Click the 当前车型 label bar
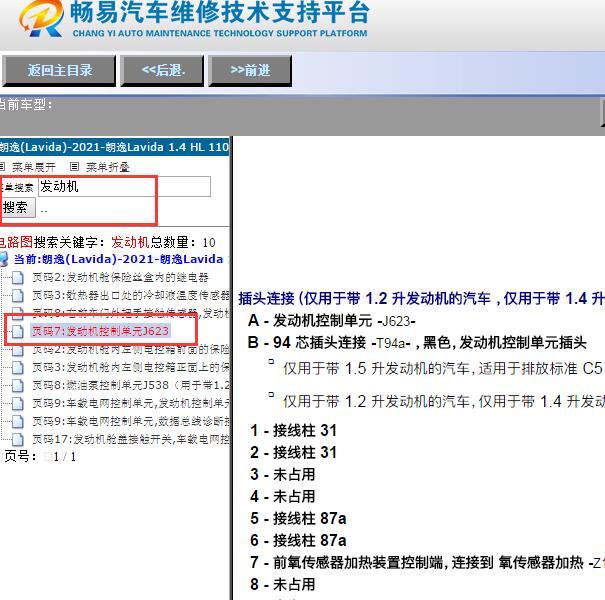This screenshot has width=605, height=600. 26,105
